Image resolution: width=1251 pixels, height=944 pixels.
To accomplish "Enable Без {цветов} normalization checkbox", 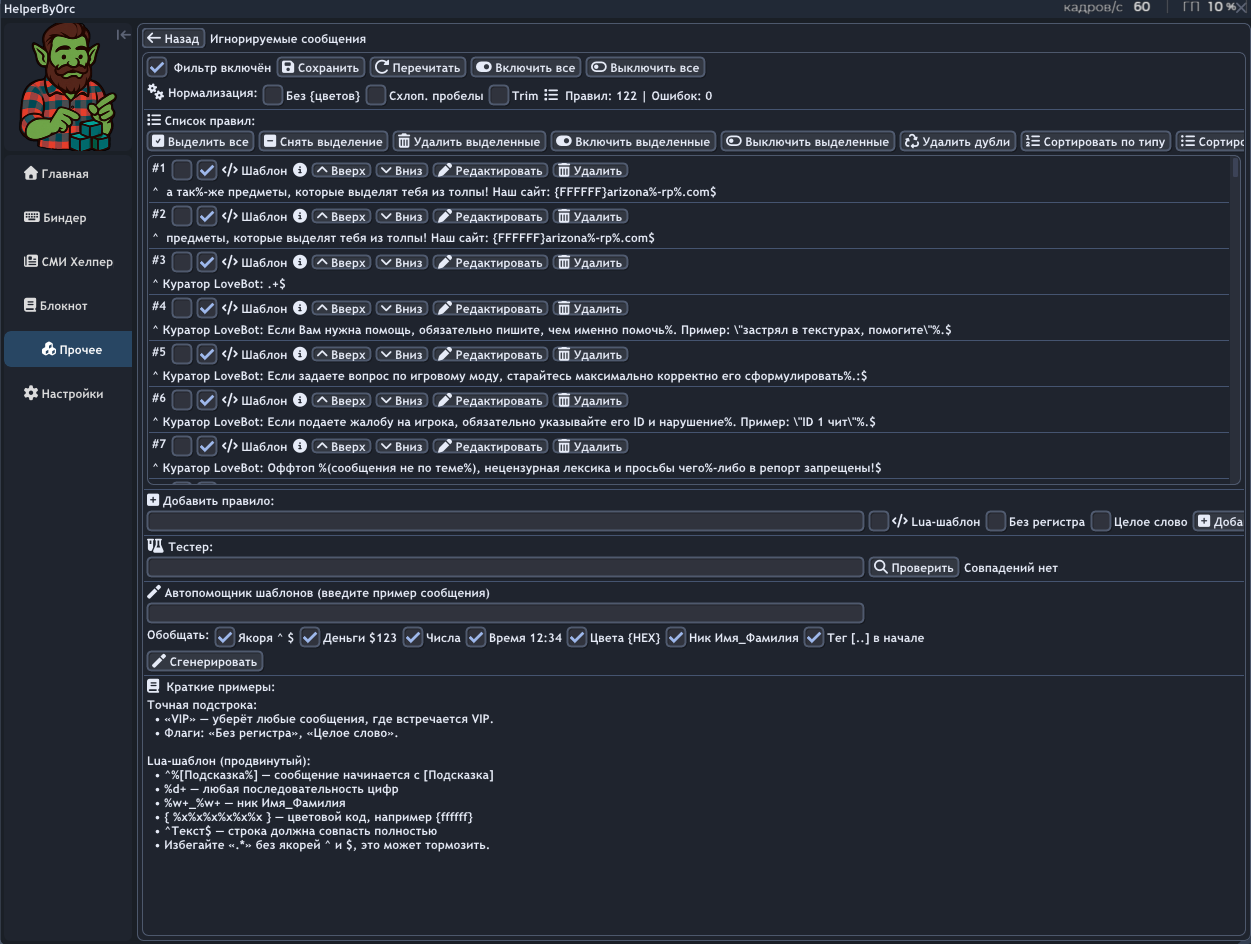I will [273, 96].
